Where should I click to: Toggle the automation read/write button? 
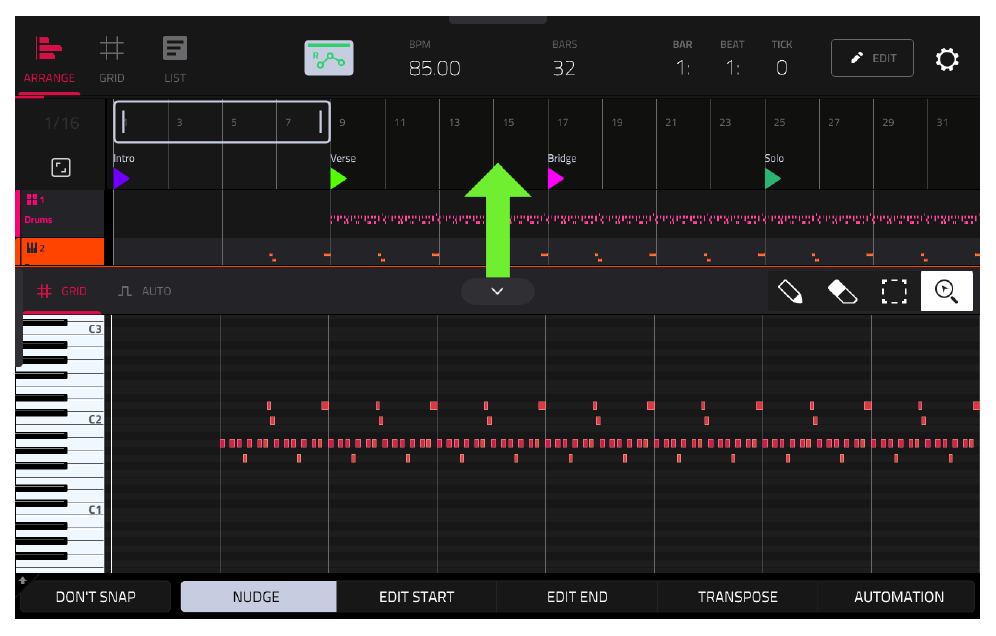[x=328, y=58]
